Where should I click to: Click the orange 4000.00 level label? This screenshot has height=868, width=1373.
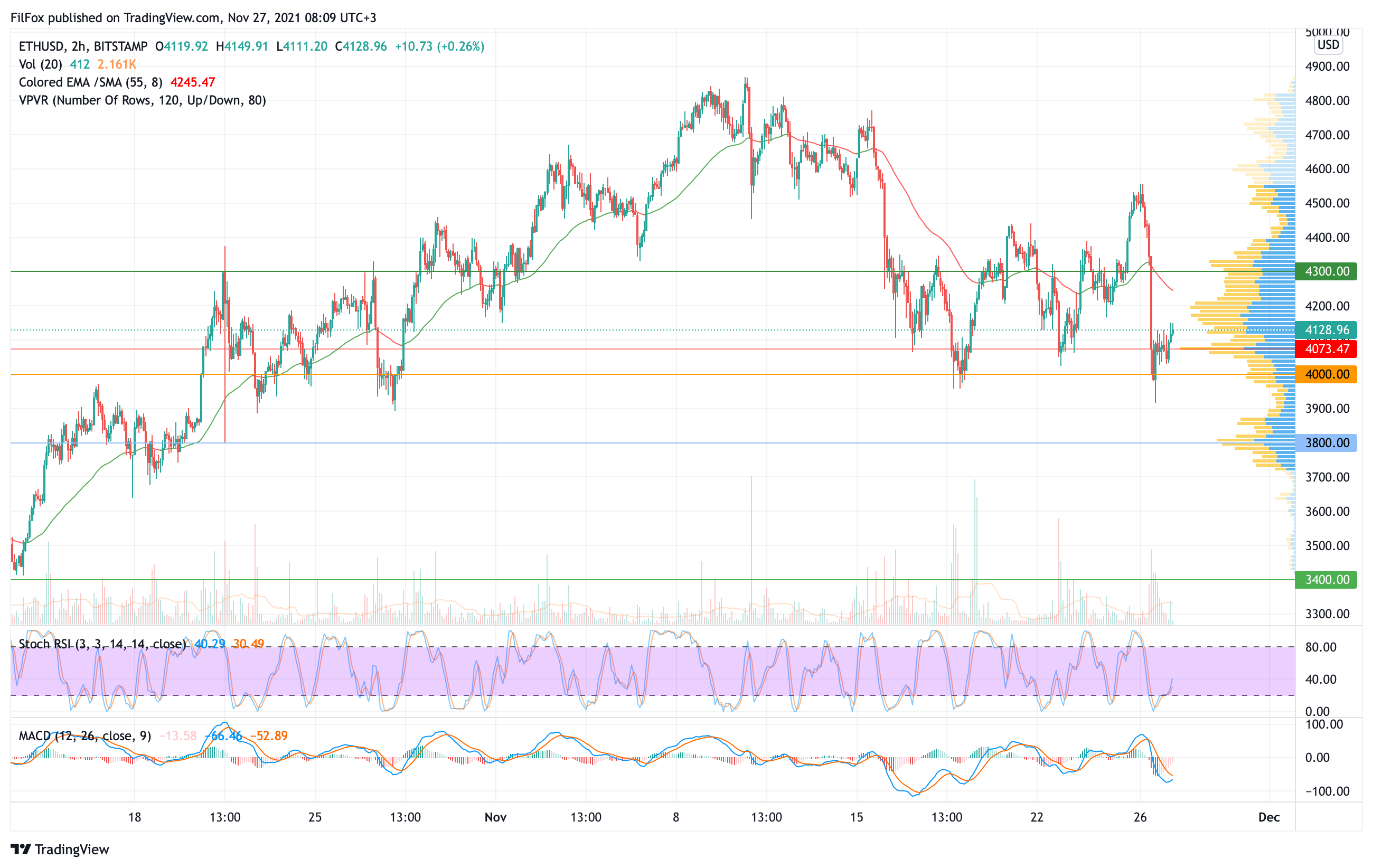[1326, 374]
